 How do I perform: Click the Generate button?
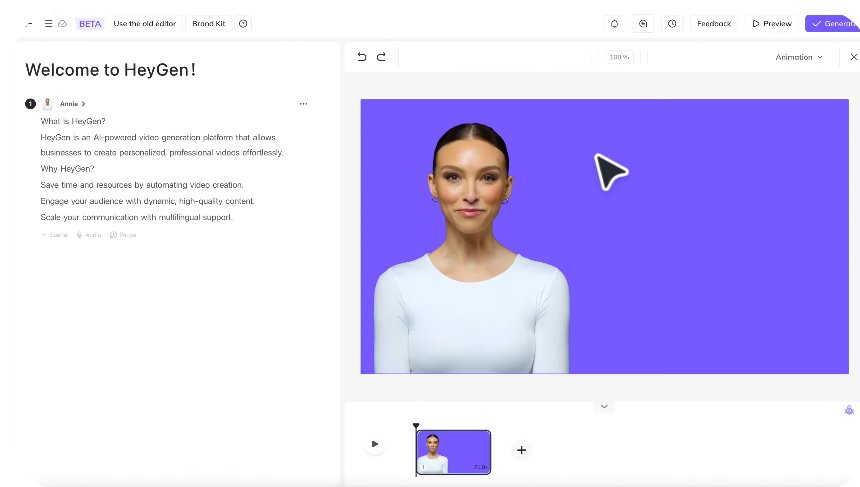833,24
